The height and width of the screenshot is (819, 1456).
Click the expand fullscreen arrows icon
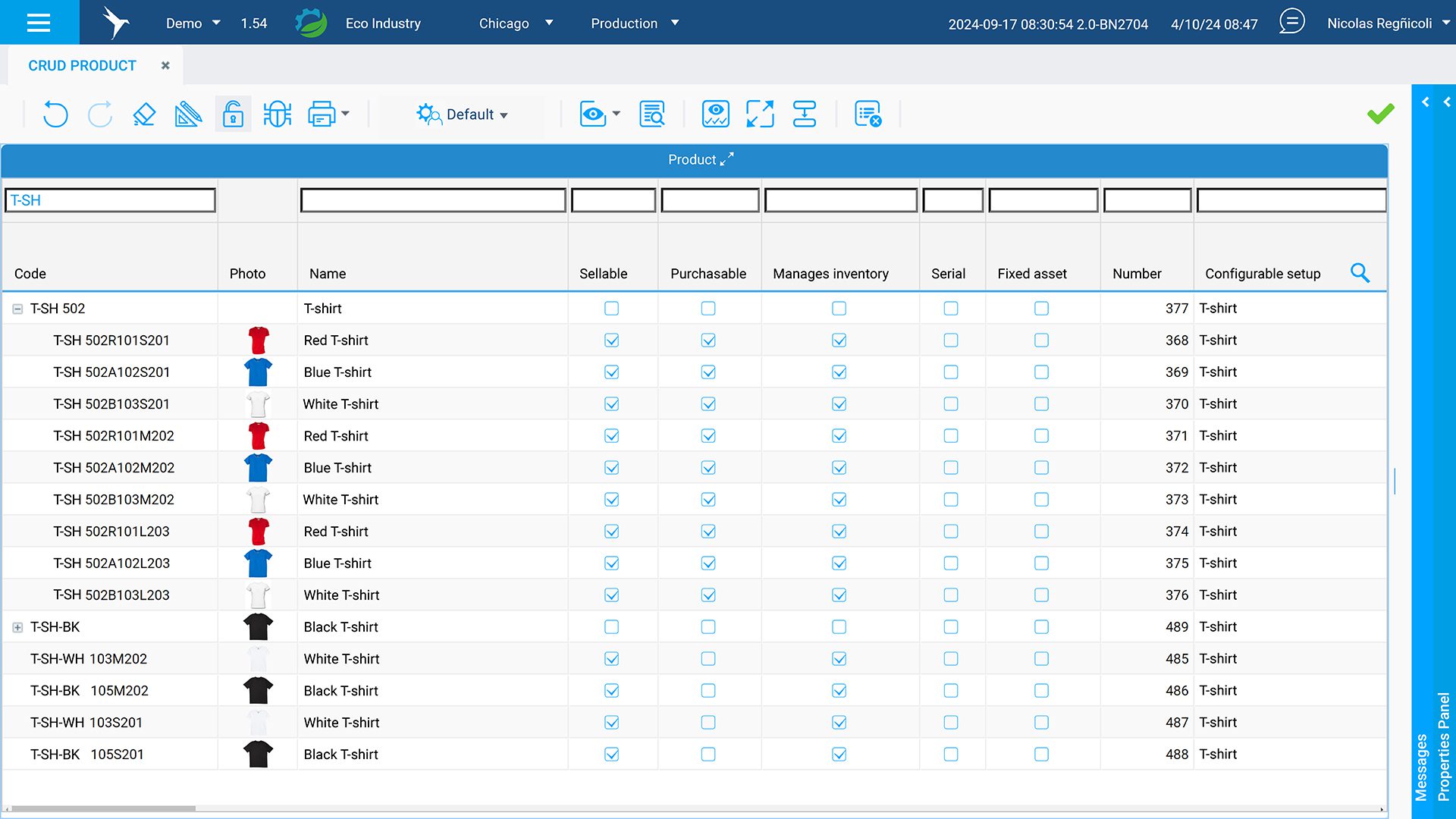pyautogui.click(x=760, y=115)
